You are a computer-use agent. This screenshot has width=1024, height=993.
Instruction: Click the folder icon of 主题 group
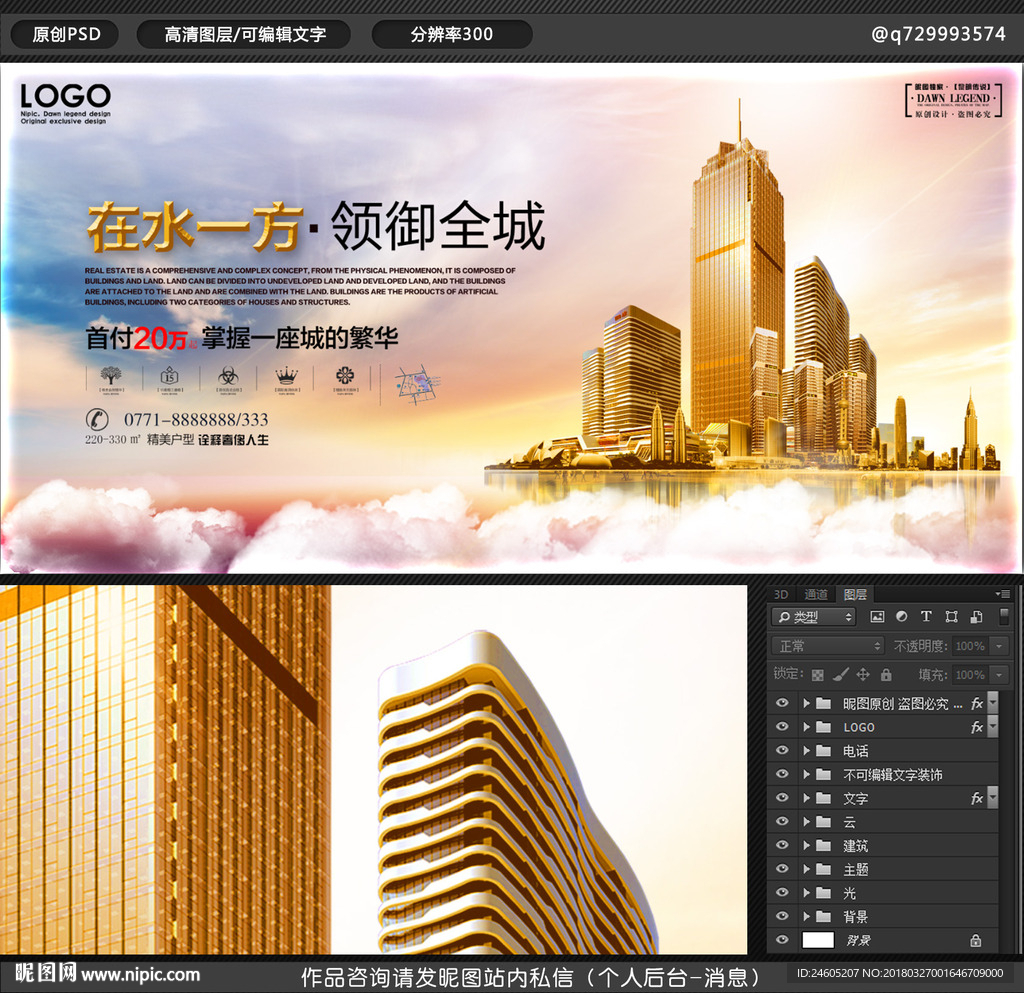tap(824, 869)
